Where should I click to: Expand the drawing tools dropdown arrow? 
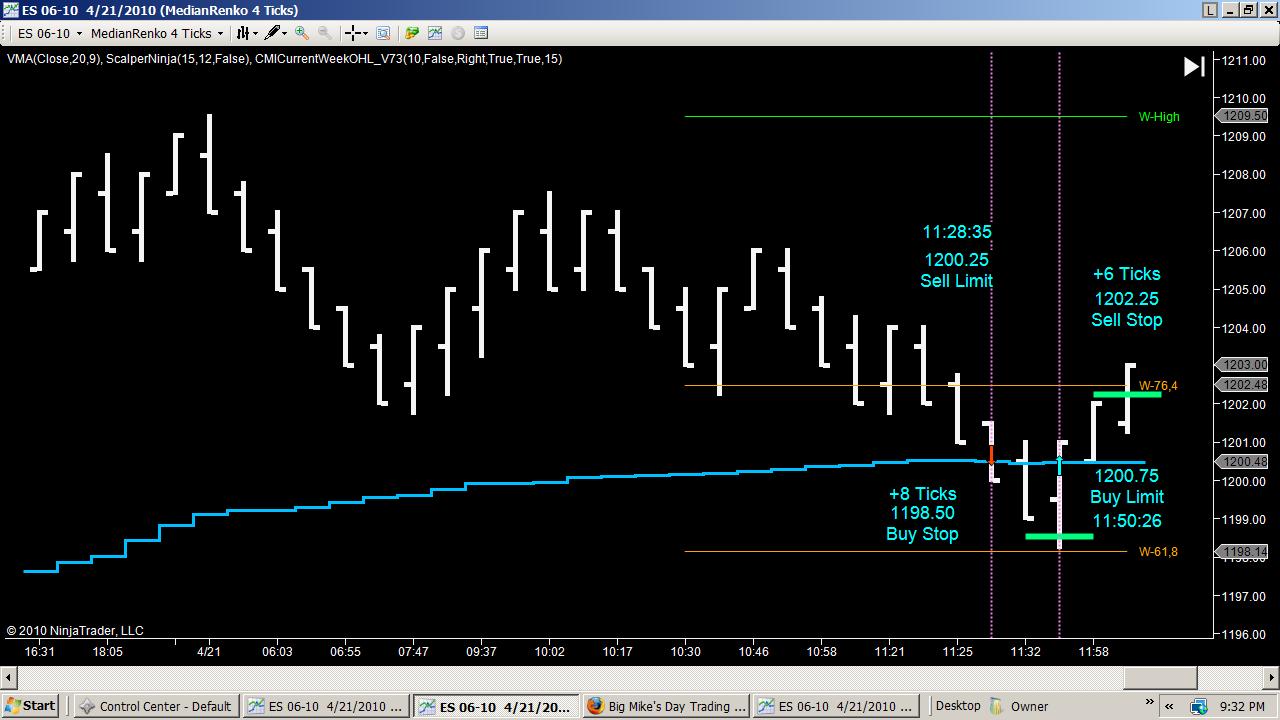click(285, 33)
